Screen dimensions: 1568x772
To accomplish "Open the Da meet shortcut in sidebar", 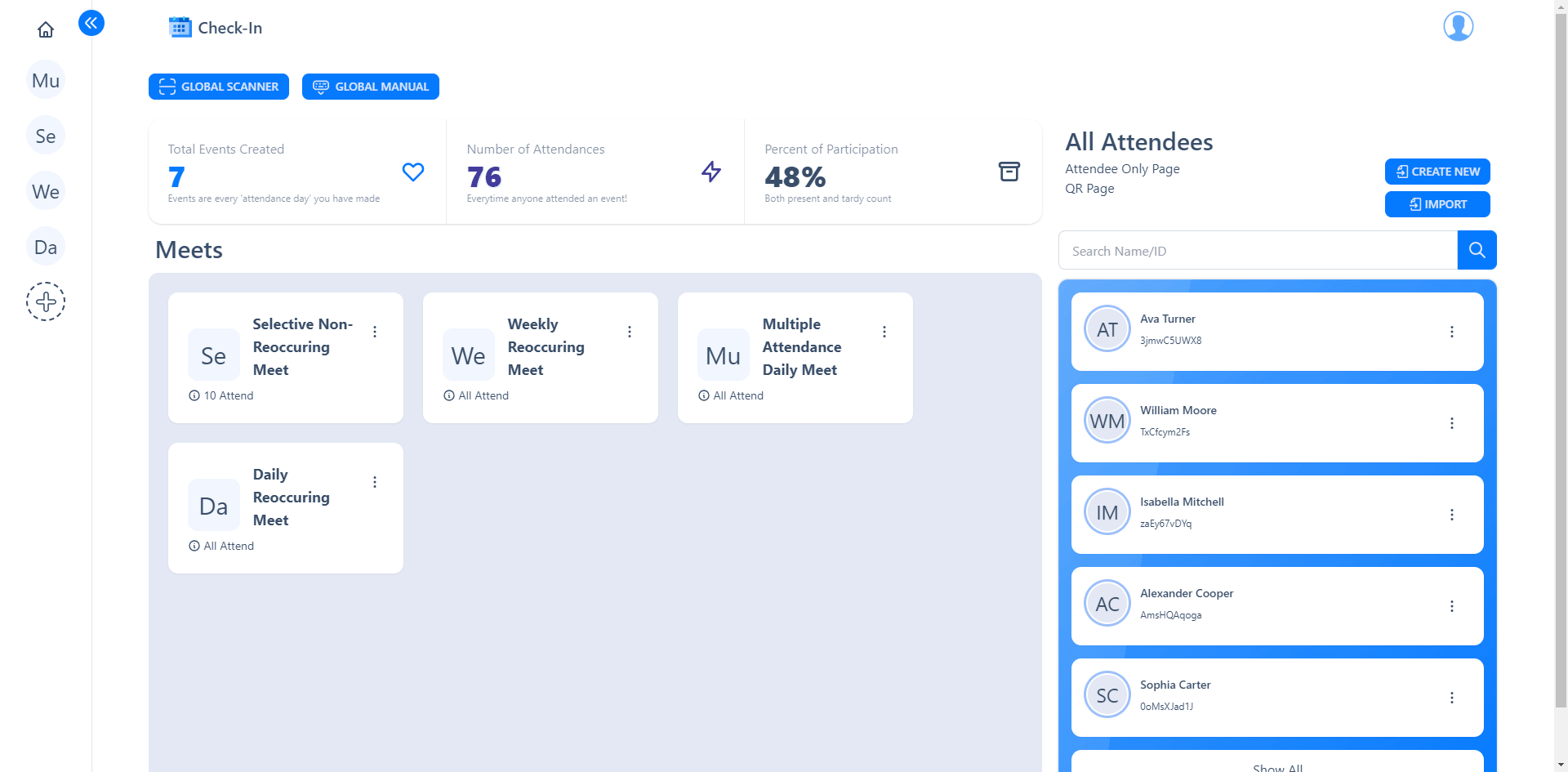I will [46, 247].
